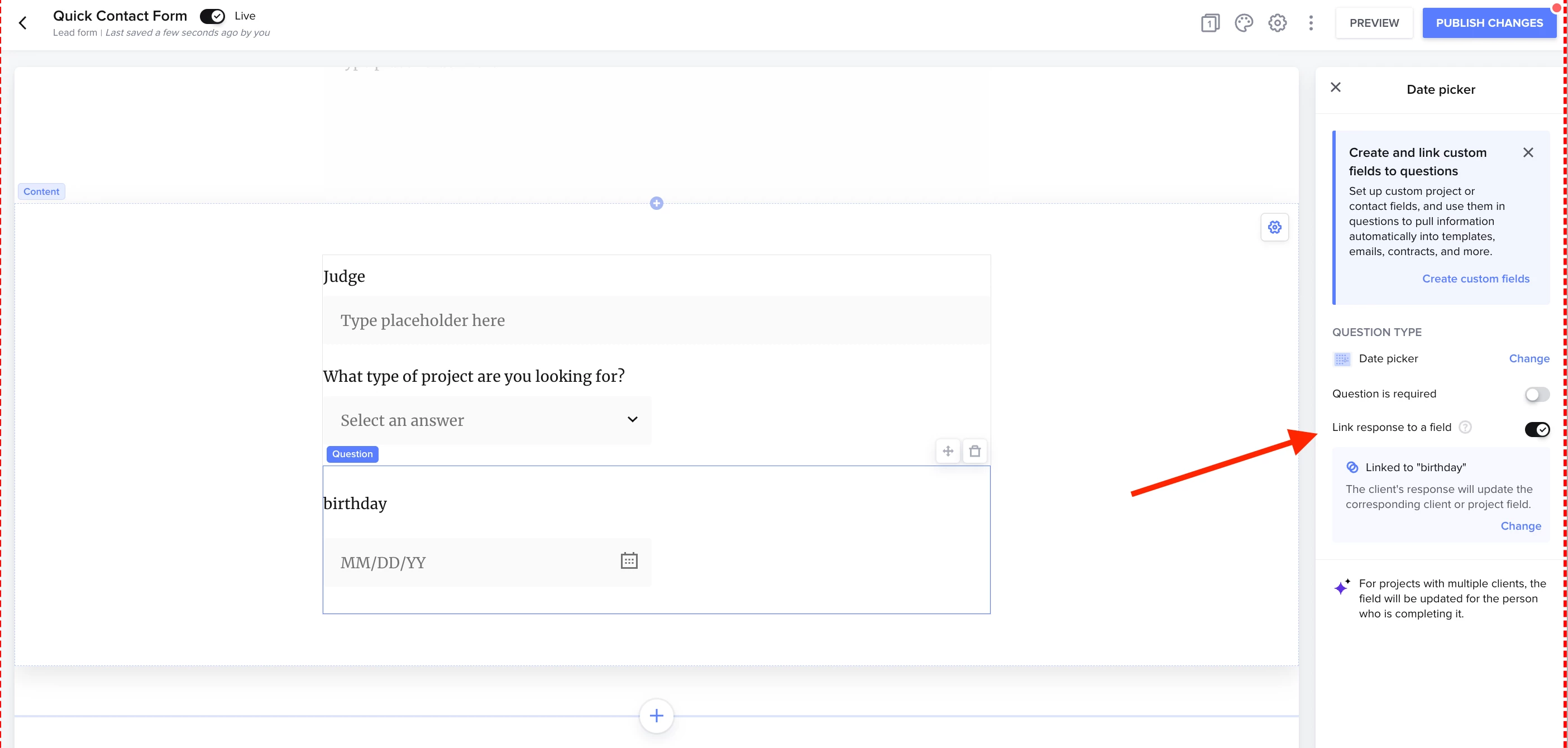This screenshot has width=1568, height=748.
Task: Open form settings gear in header
Action: tap(1277, 23)
